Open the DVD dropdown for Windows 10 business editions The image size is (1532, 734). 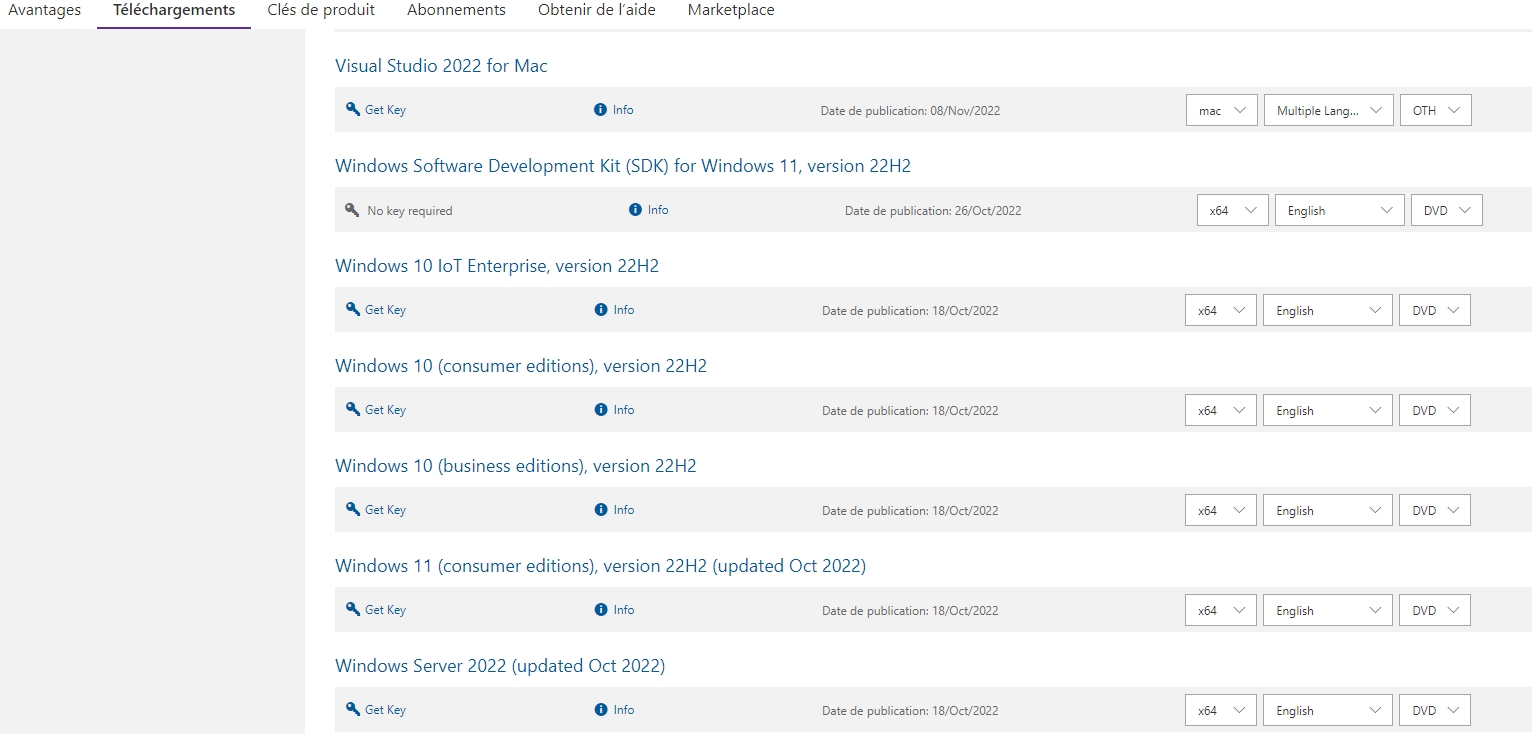click(x=1435, y=510)
